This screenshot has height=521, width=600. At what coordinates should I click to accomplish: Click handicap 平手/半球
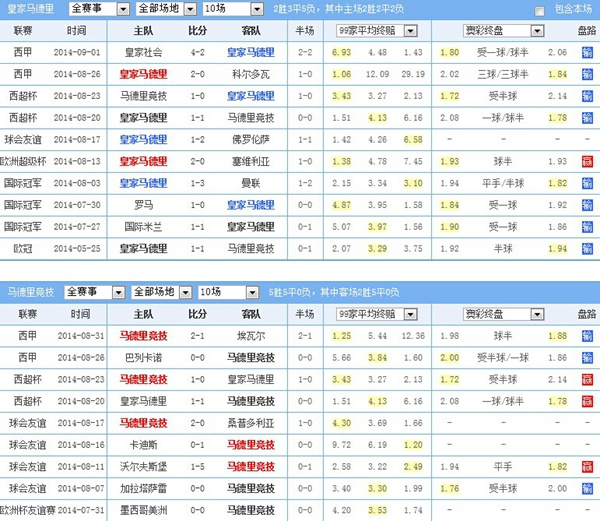tap(503, 183)
